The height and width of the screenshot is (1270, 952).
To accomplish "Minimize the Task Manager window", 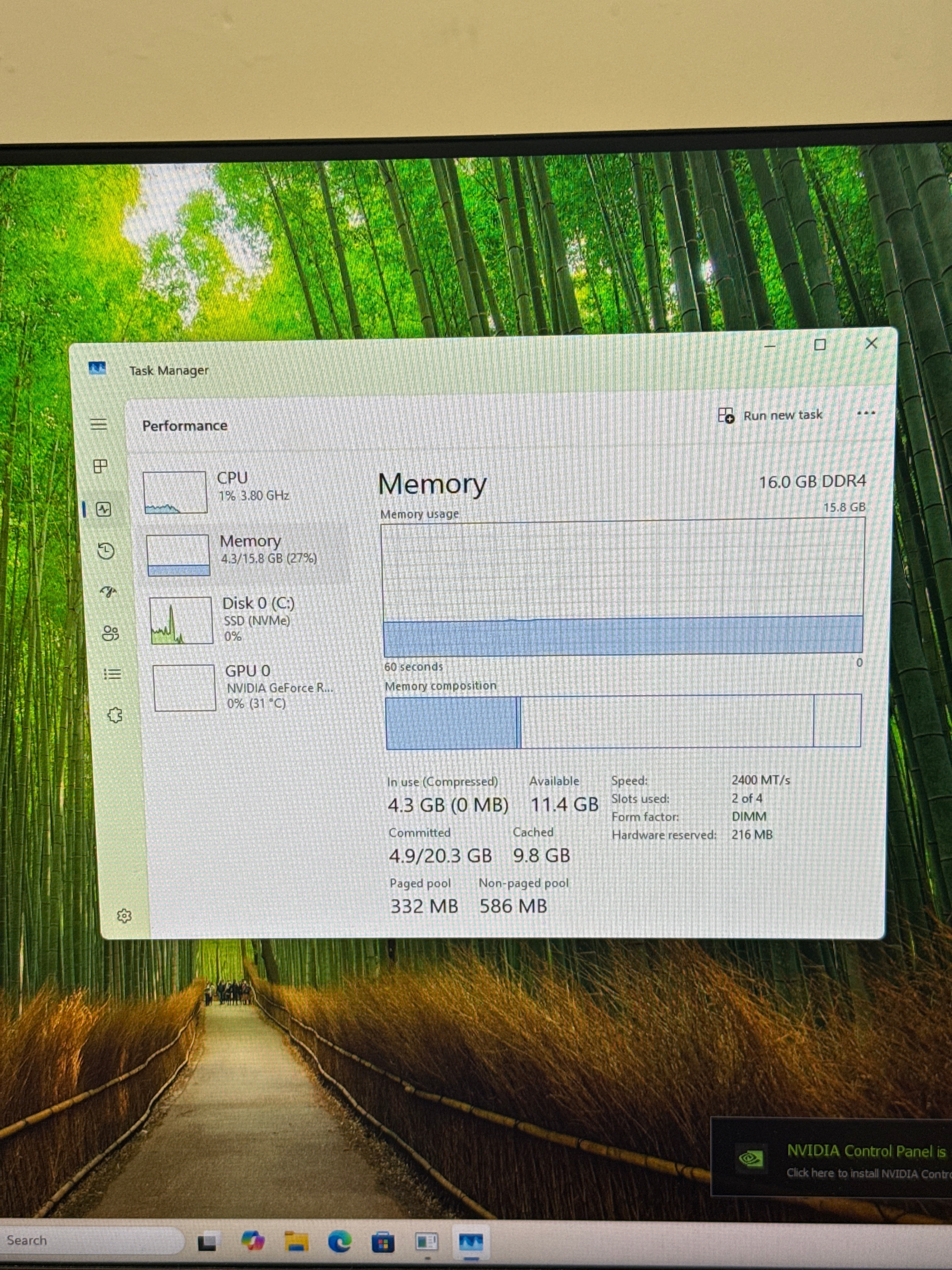I will pyautogui.click(x=770, y=346).
